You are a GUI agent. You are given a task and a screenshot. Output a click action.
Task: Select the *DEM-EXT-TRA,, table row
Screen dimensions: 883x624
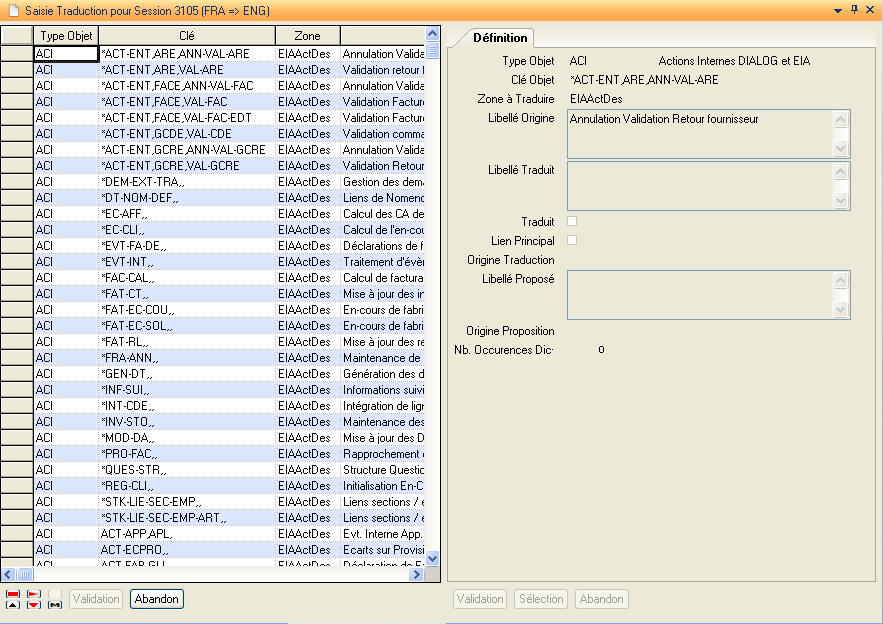click(186, 182)
